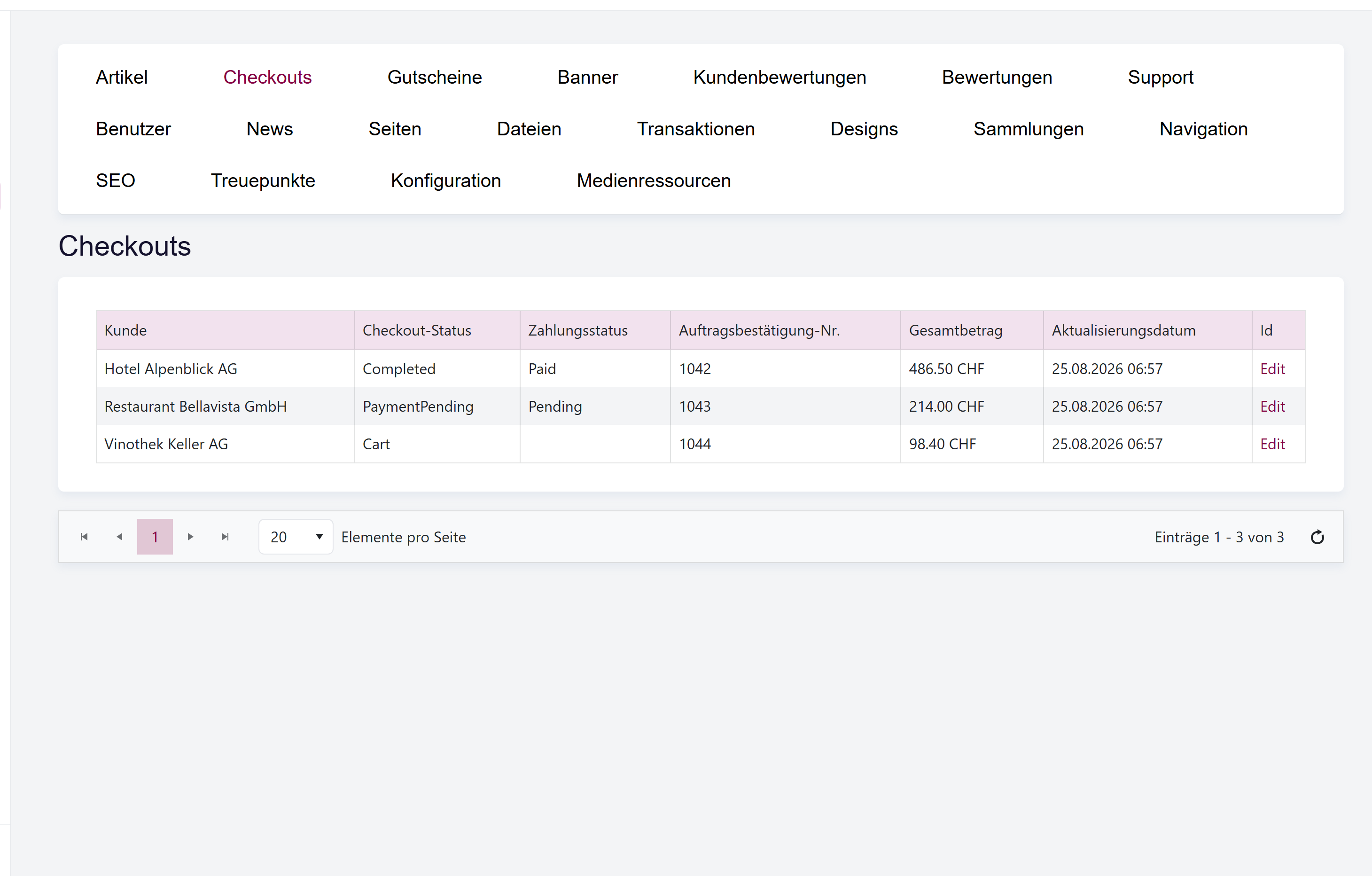The image size is (1372, 876).
Task: Click order number 1044
Action: coord(694,445)
